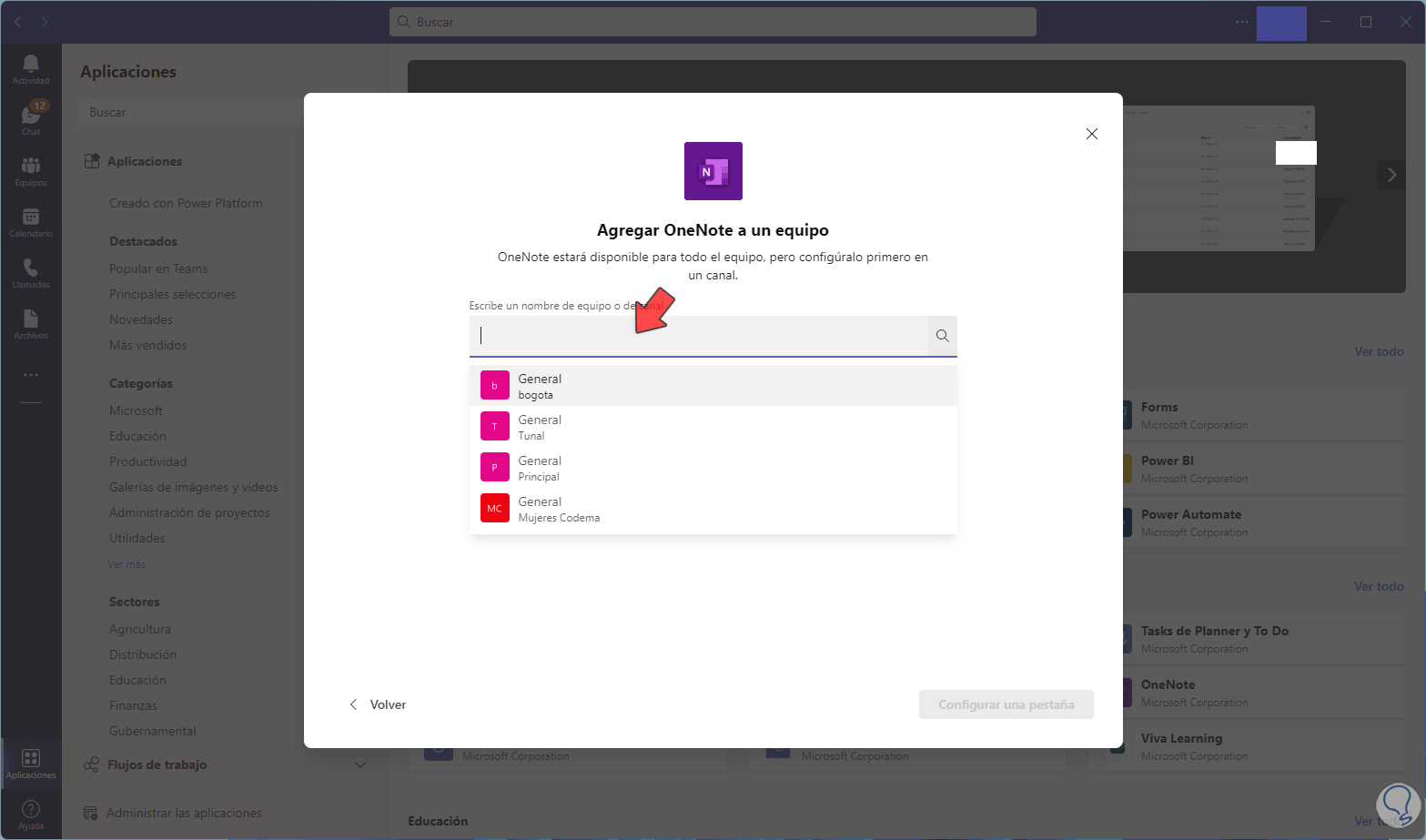Choose General channel of Tunal
Image resolution: width=1426 pixels, height=840 pixels.
click(713, 427)
